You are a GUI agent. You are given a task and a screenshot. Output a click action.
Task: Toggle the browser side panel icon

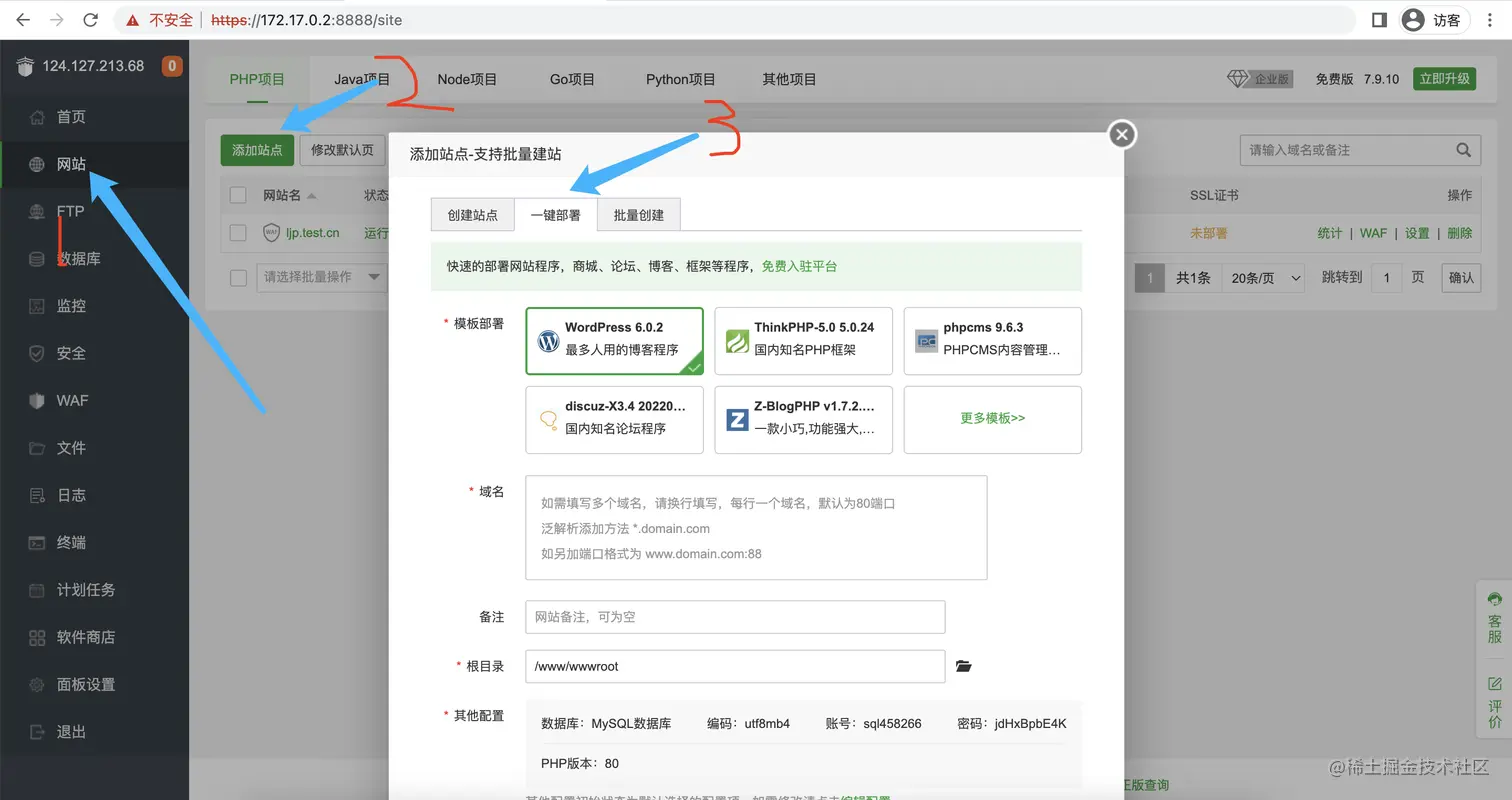coord(1378,20)
